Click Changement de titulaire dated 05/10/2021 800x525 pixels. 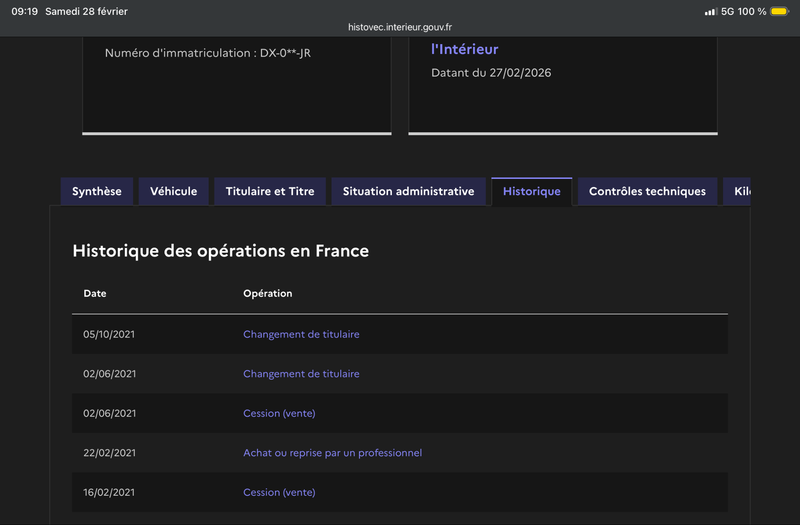(301, 334)
